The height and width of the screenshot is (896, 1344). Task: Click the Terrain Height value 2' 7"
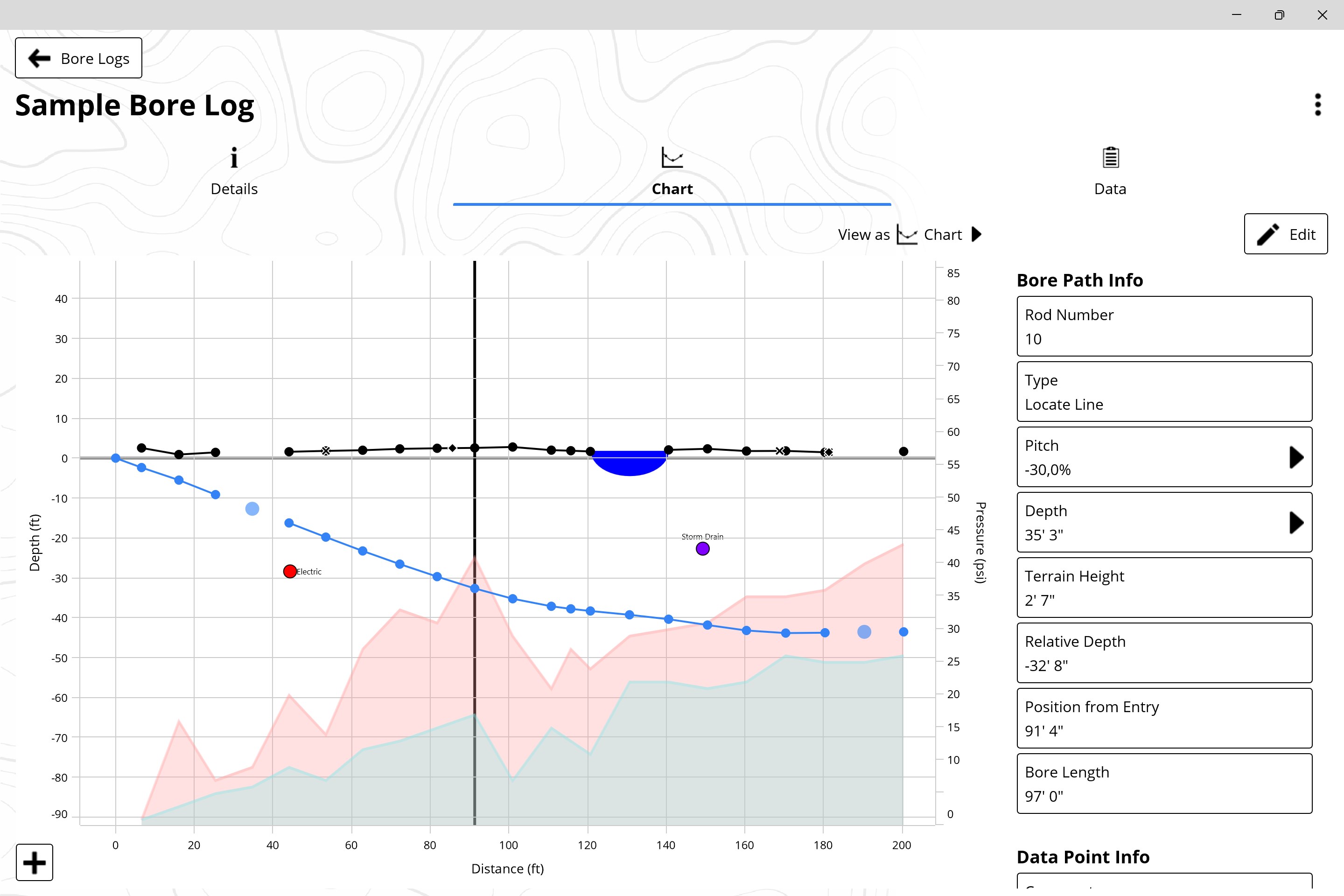[1039, 600]
